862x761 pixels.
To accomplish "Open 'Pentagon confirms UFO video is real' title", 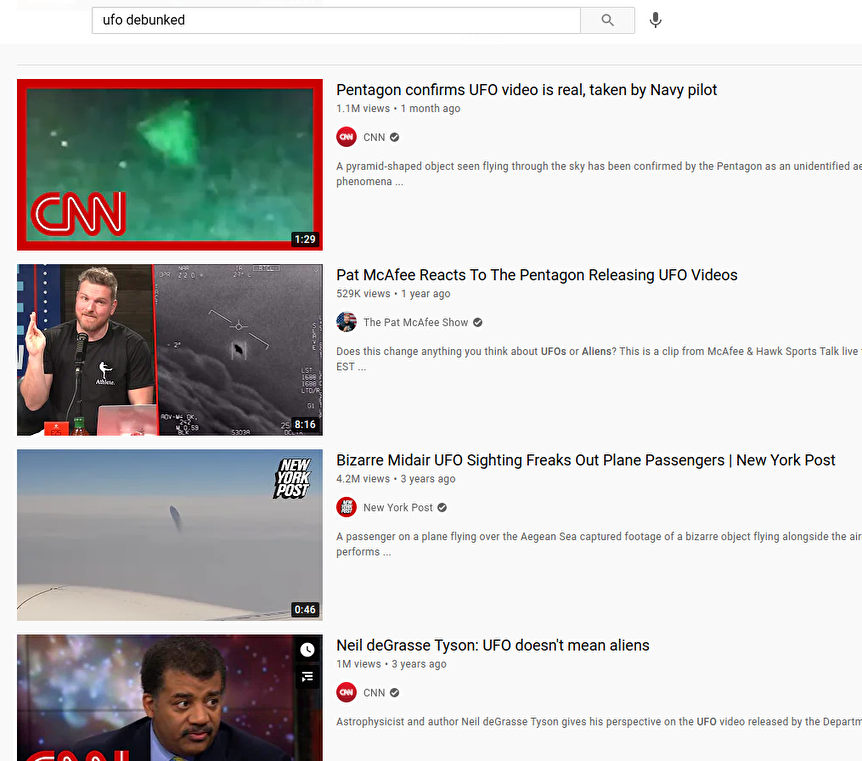I will point(526,90).
